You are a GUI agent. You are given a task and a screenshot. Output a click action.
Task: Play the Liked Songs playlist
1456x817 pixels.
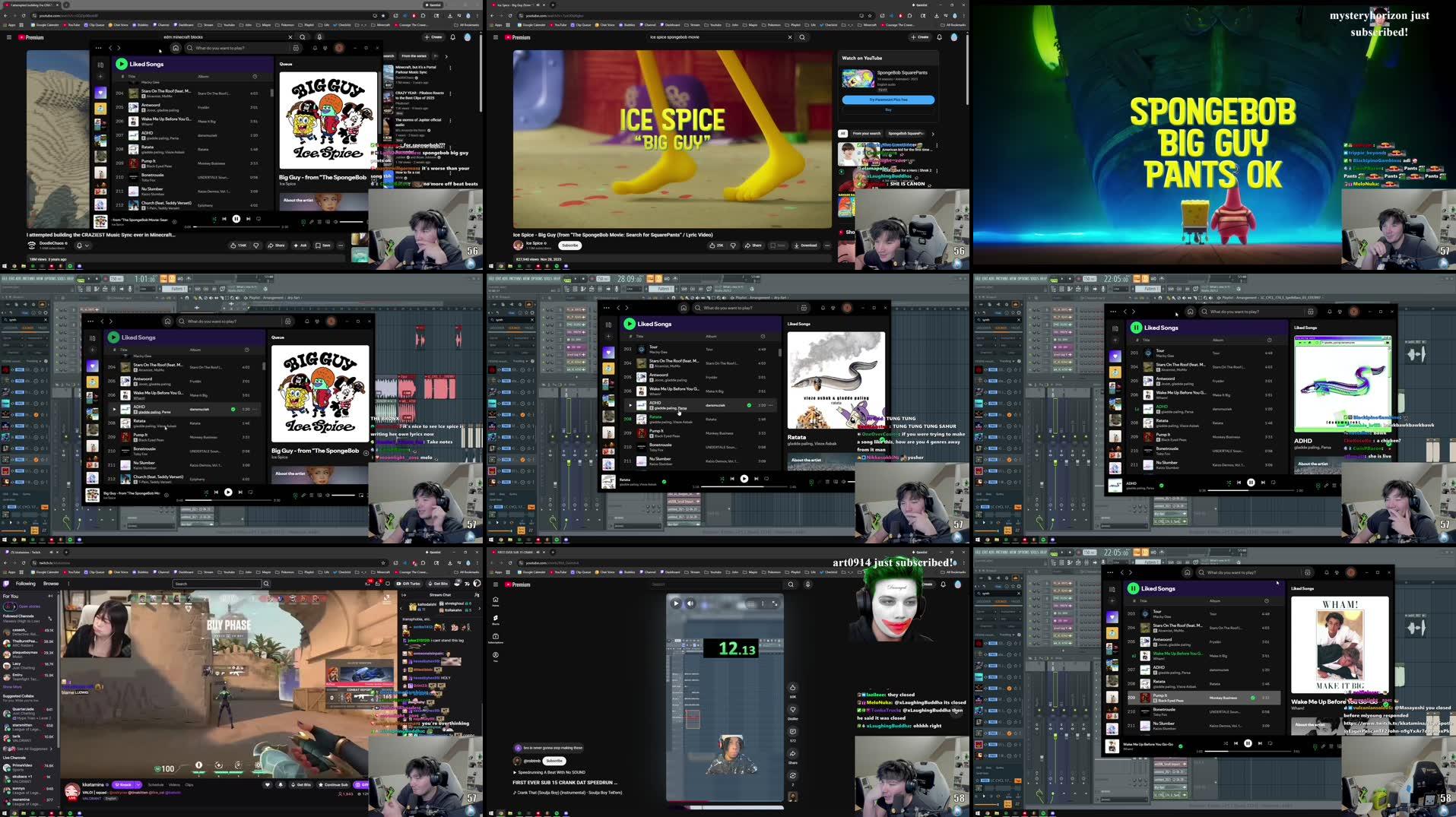pyautogui.click(x=122, y=64)
